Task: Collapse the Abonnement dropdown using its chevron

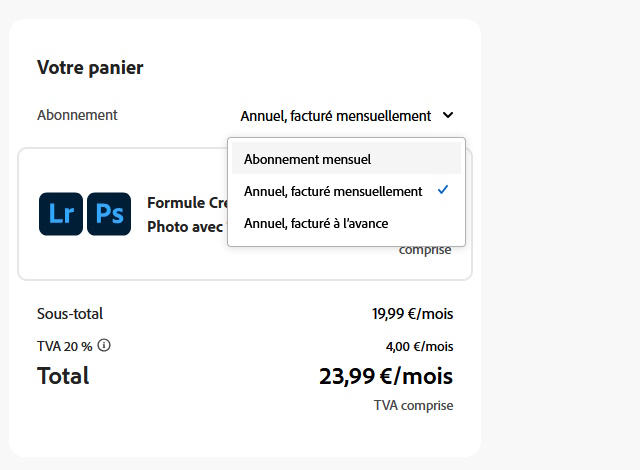Action: (x=448, y=115)
